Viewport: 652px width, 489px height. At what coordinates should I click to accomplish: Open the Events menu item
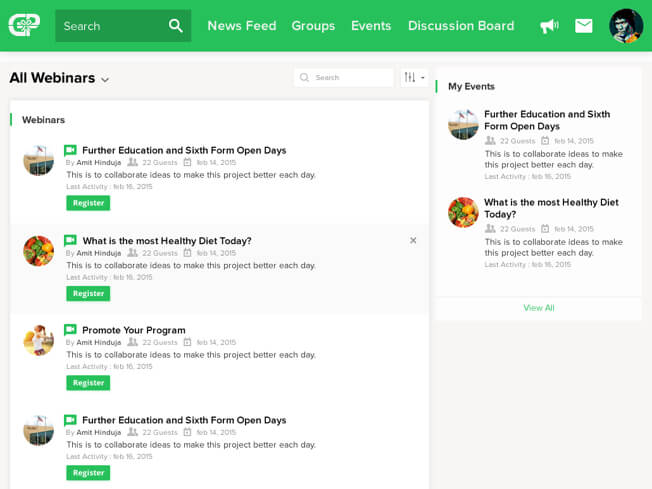point(371,26)
